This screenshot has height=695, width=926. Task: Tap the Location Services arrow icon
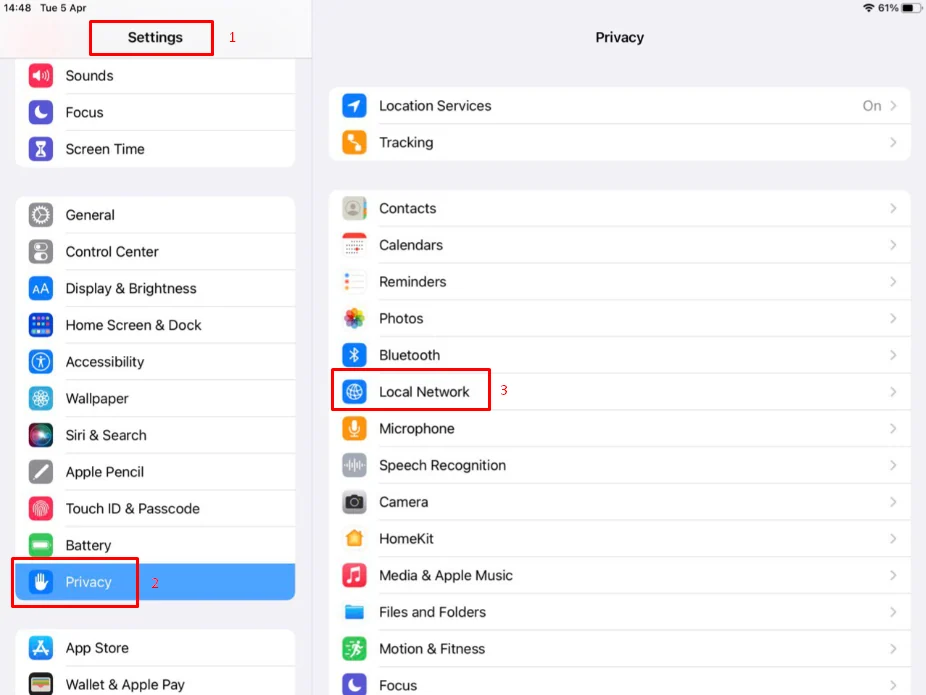(x=354, y=106)
